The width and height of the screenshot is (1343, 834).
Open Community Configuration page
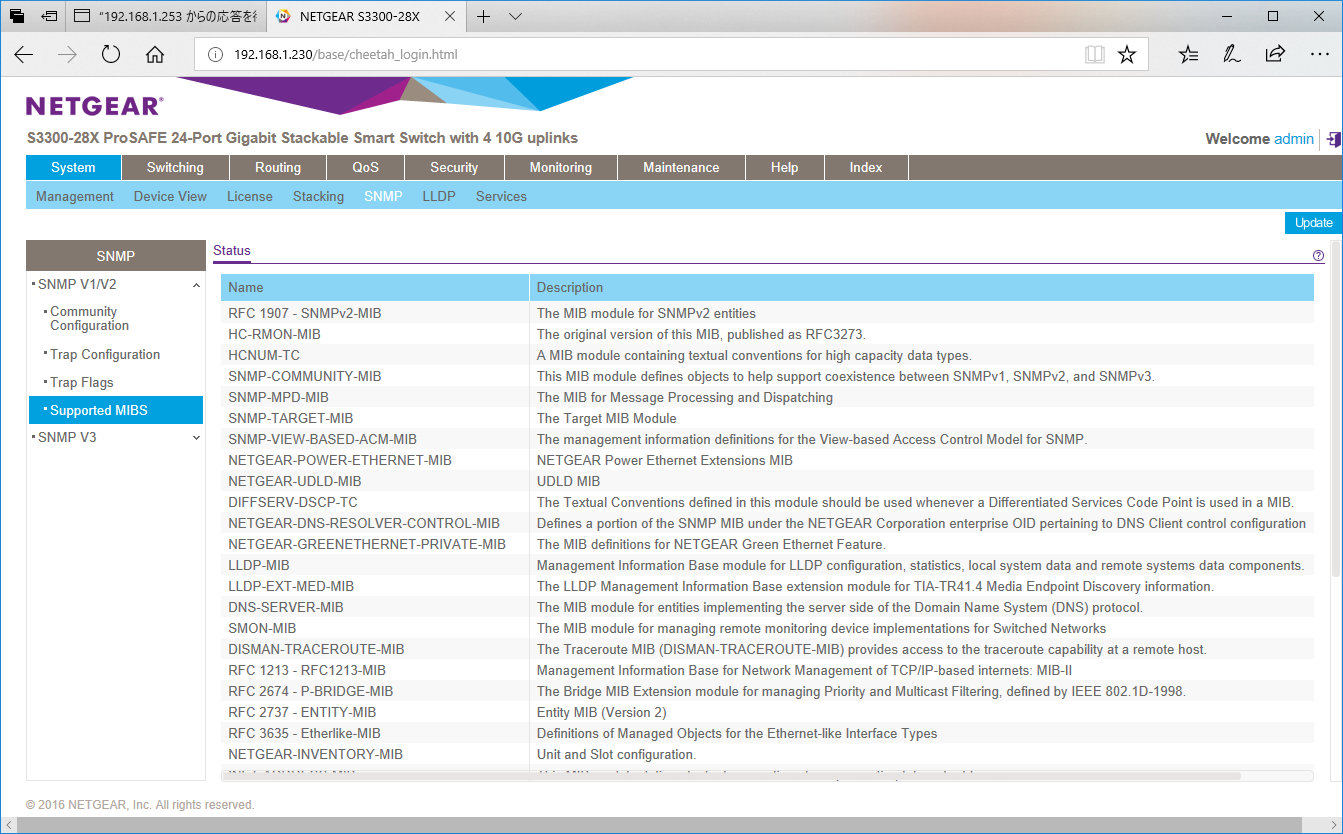[90, 319]
